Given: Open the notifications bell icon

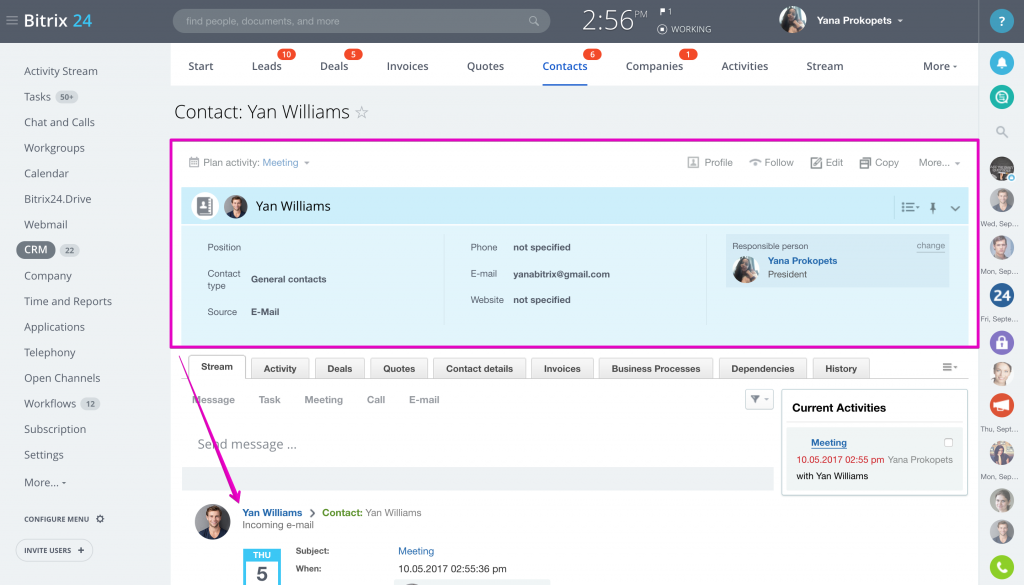Looking at the screenshot, I should (x=1001, y=63).
